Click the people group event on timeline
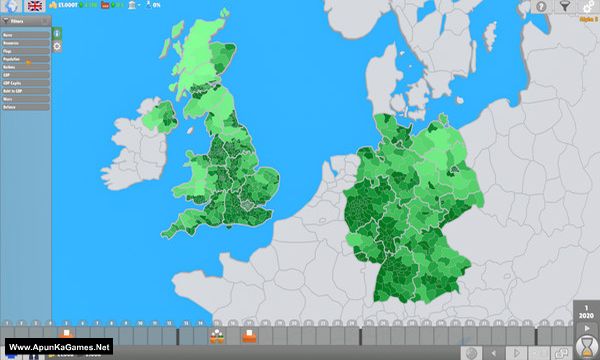The image size is (600, 360). tap(217, 336)
